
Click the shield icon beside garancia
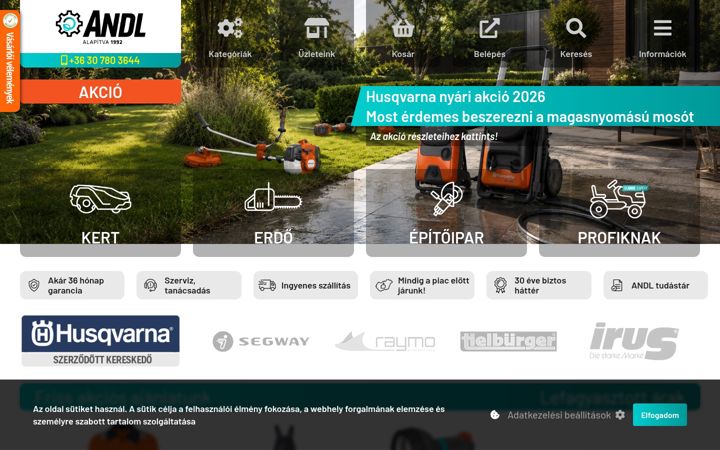pos(34,285)
